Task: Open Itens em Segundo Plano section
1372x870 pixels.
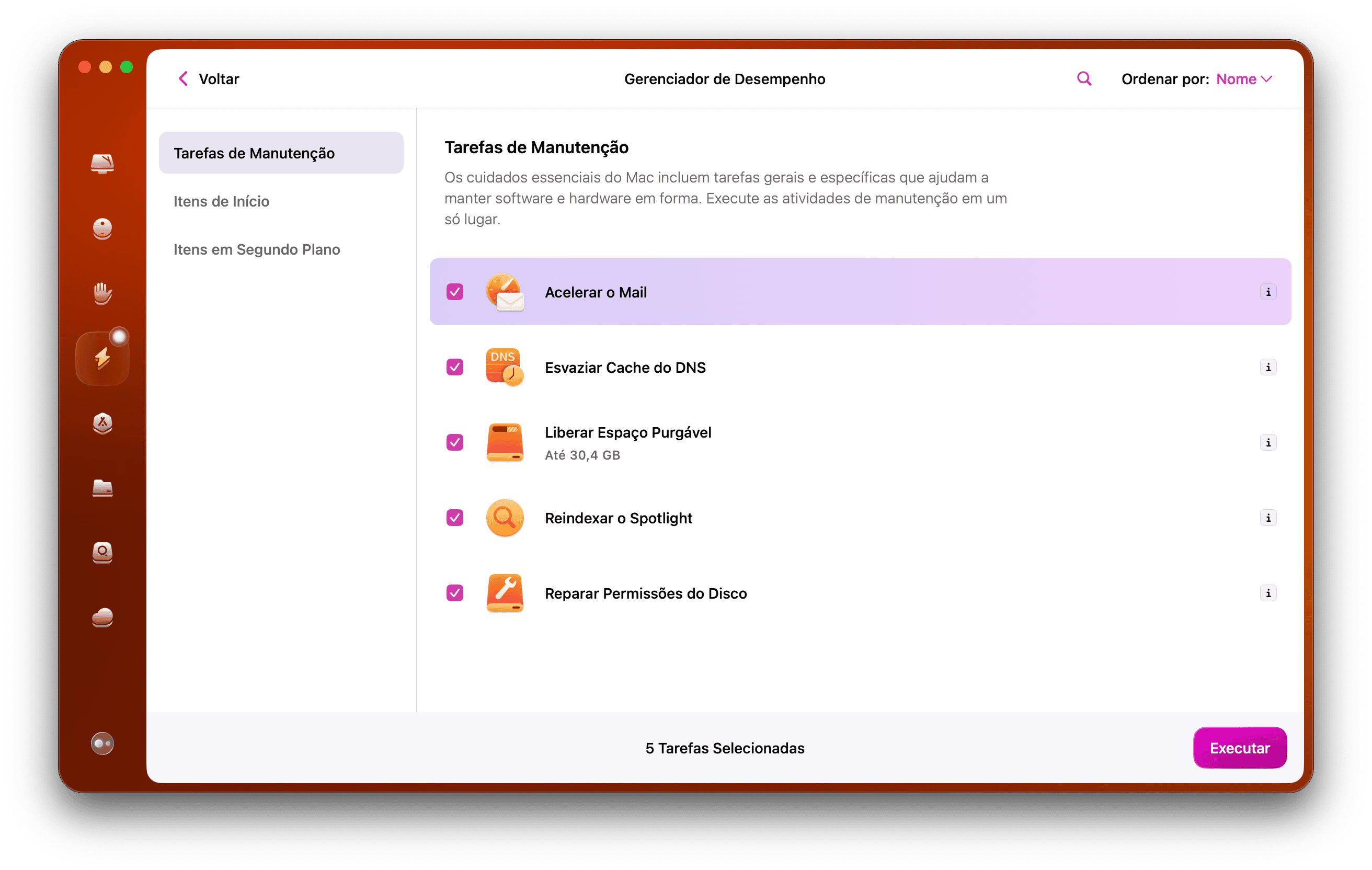Action: point(257,249)
